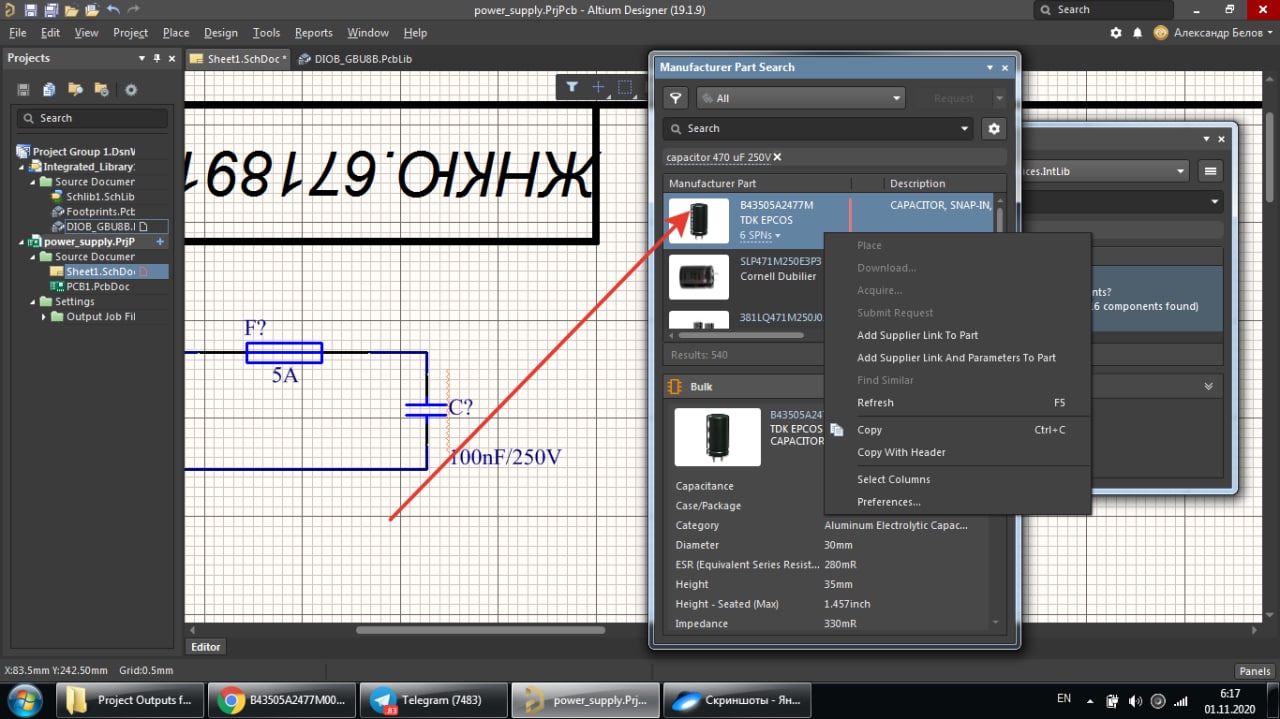Open the notifications bell icon
This screenshot has width=1280, height=719.
click(1138, 33)
